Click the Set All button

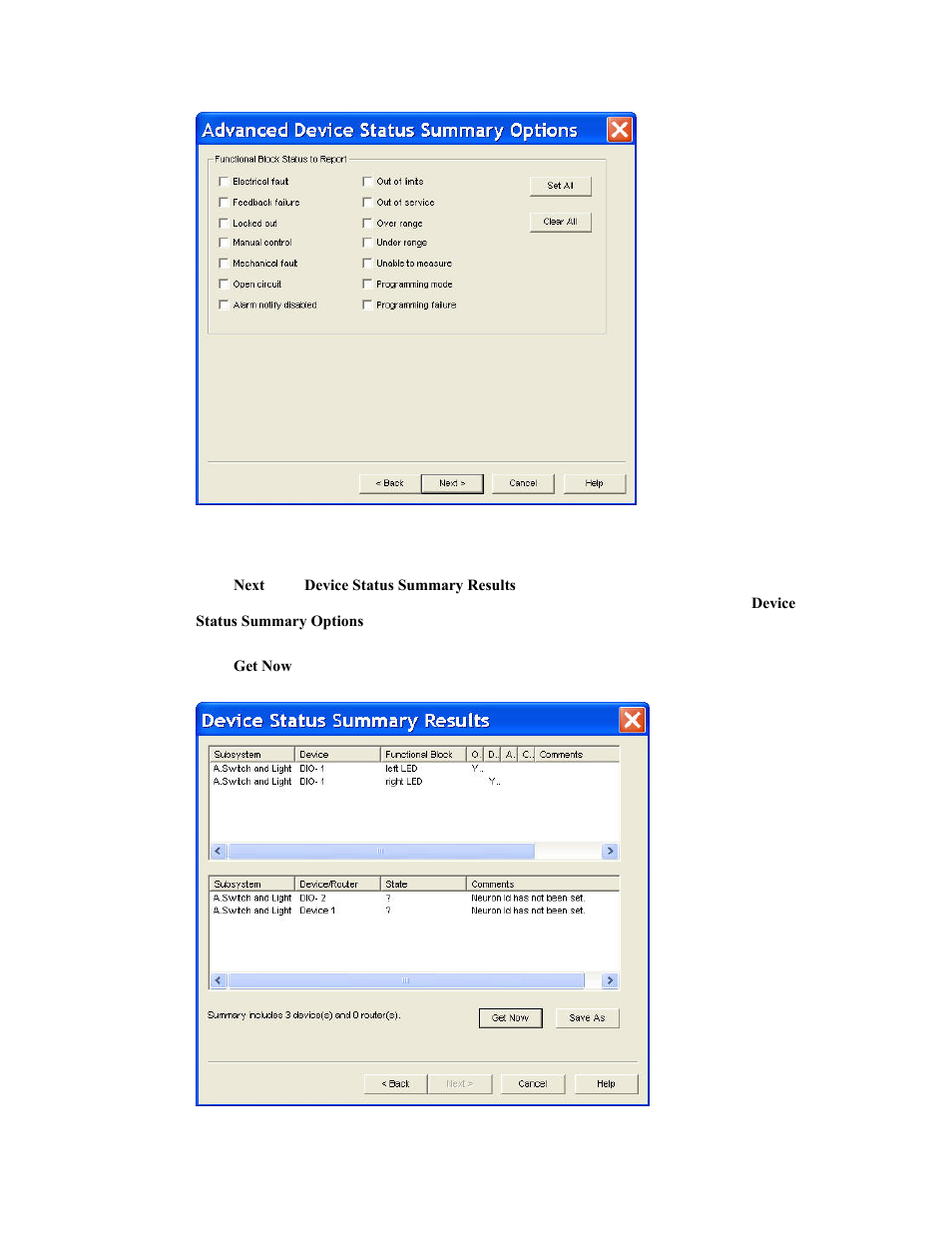(560, 186)
